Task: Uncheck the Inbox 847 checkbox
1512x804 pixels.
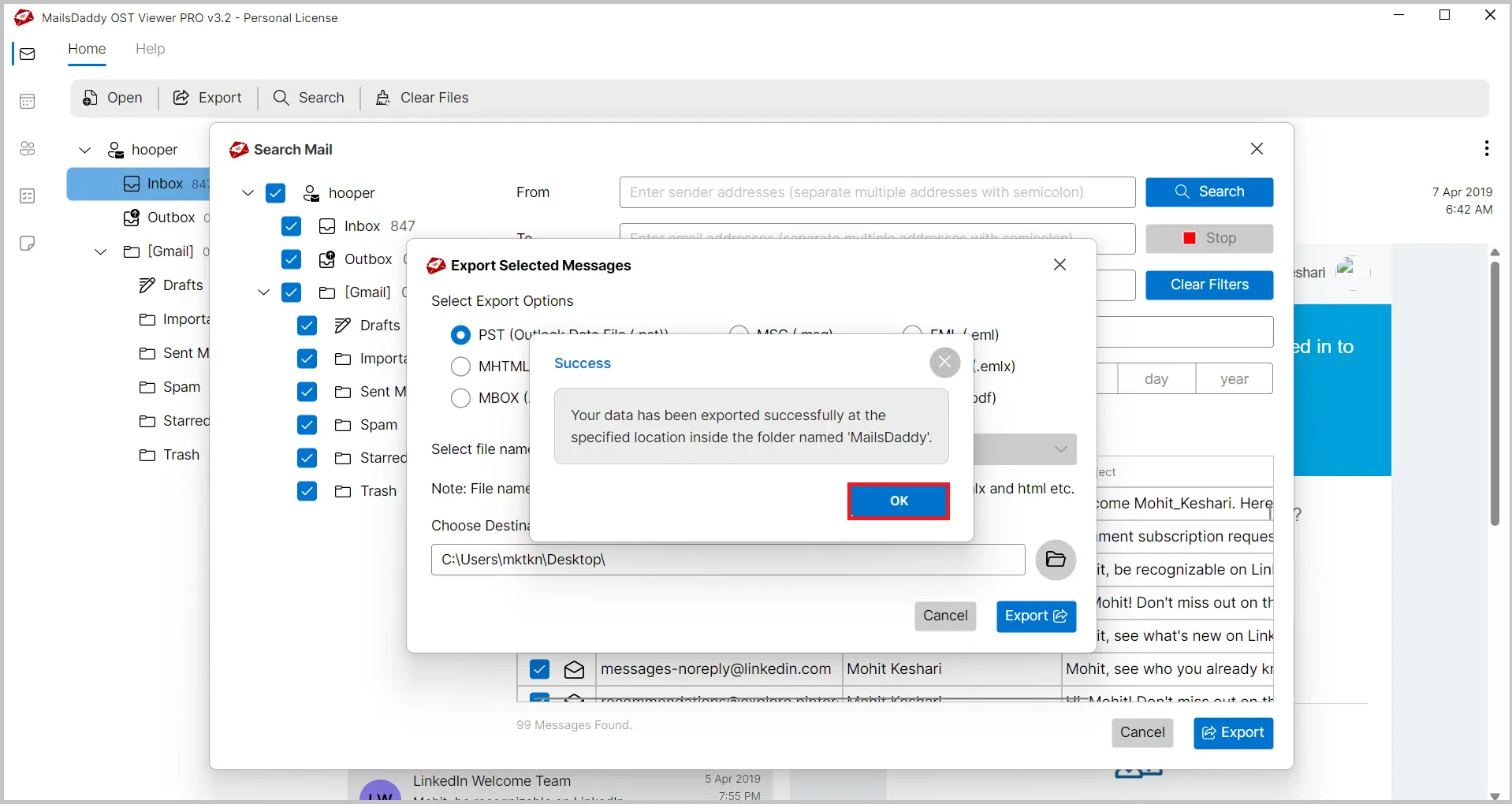Action: pyautogui.click(x=291, y=226)
